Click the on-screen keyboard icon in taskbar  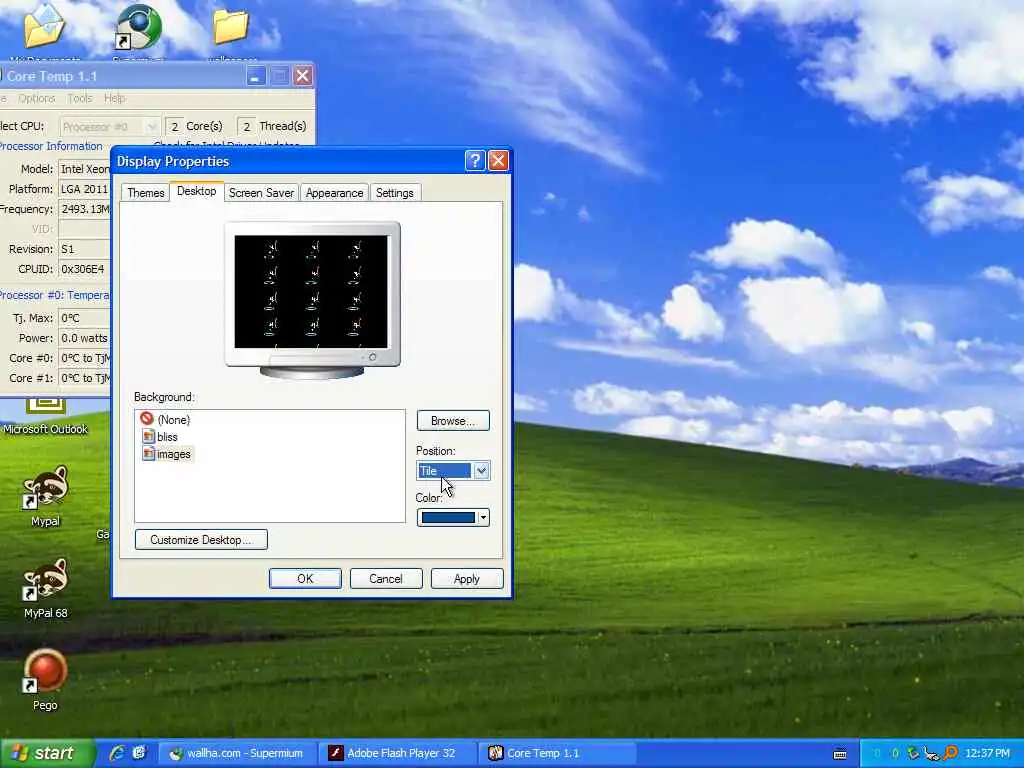[840, 754]
